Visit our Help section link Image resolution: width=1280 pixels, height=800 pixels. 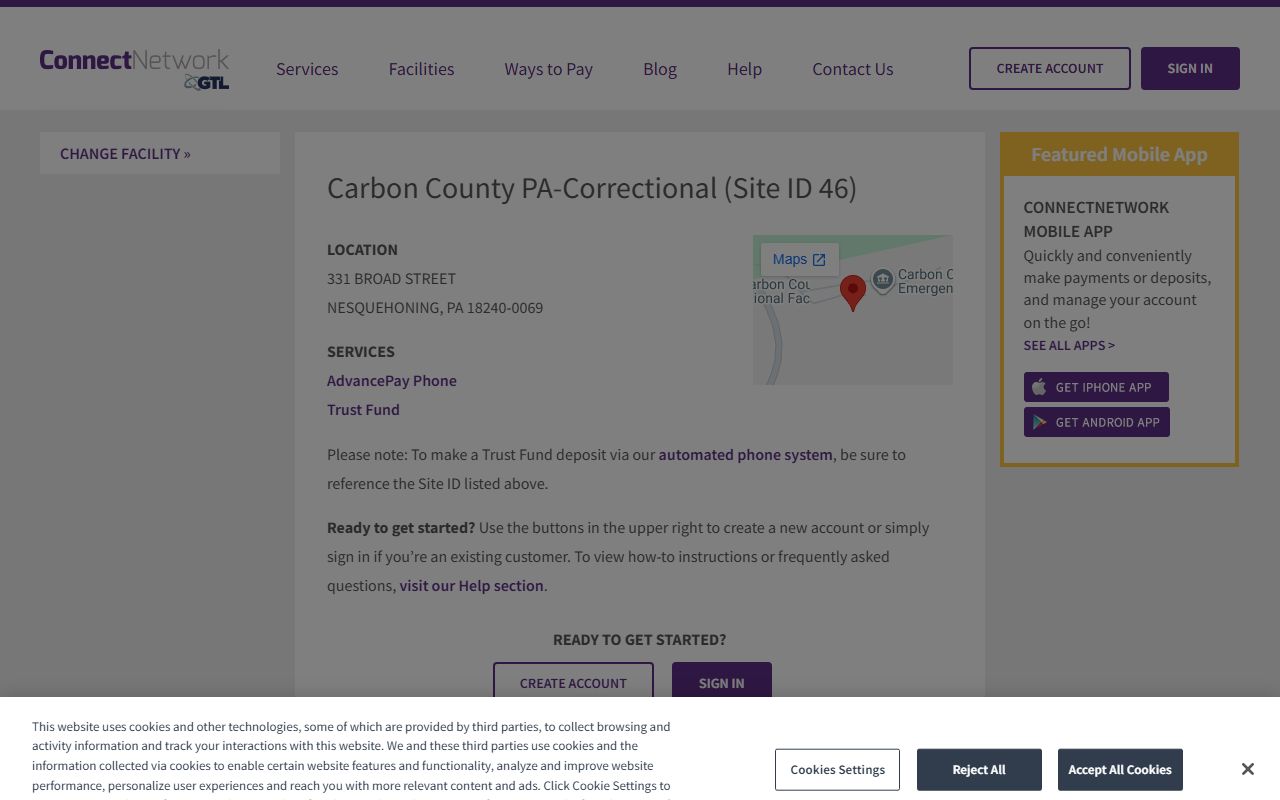(472, 585)
